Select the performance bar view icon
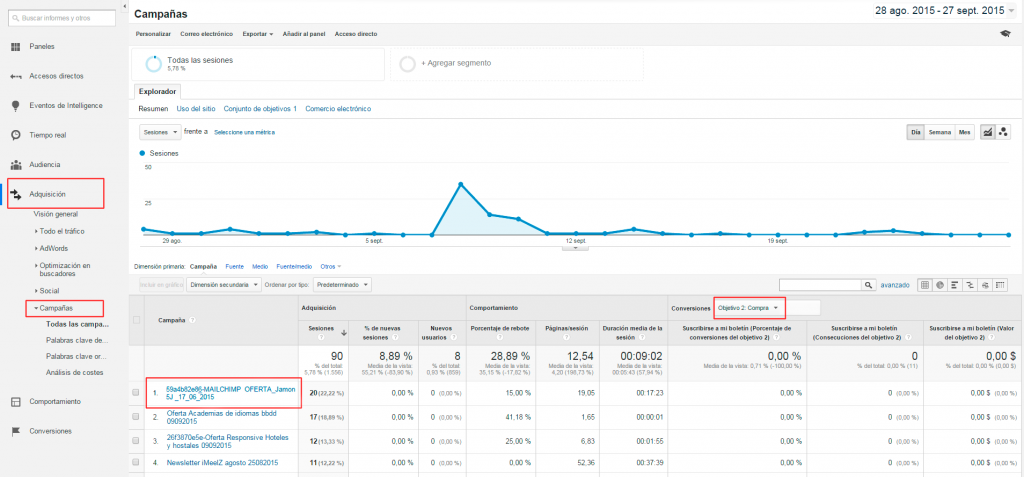 click(x=955, y=285)
